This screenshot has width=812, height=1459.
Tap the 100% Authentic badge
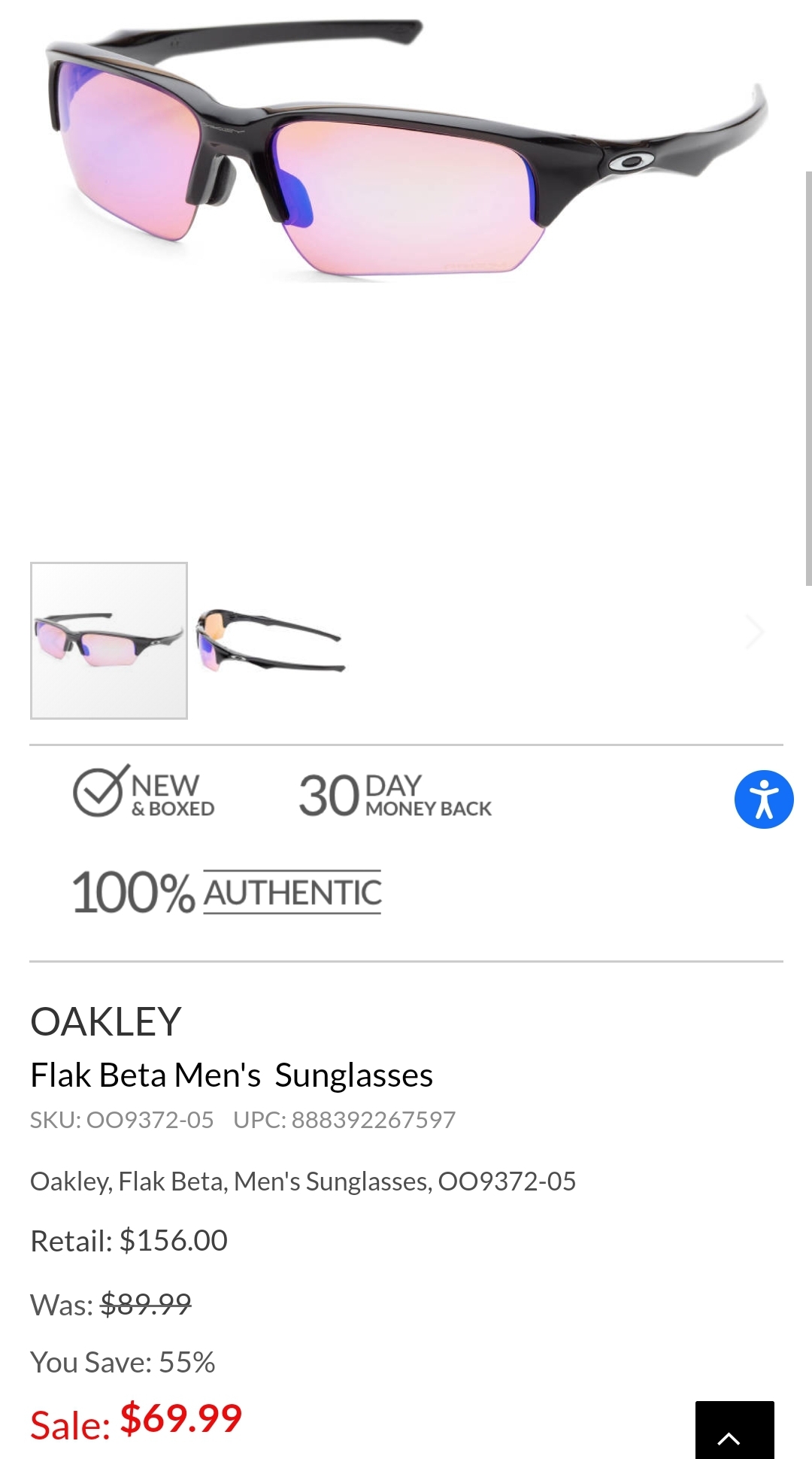(226, 892)
